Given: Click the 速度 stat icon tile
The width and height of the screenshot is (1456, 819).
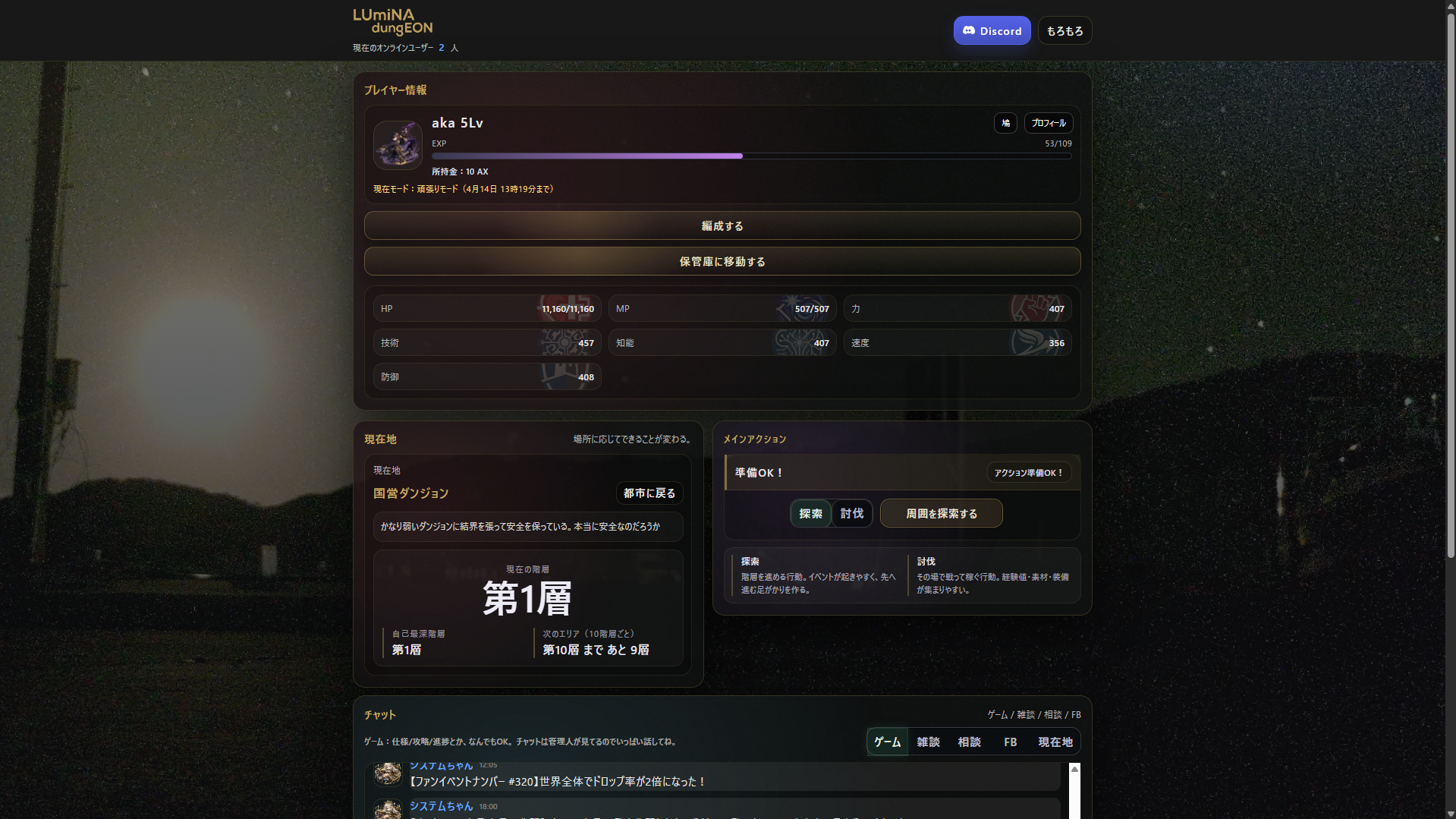Looking at the screenshot, I should coord(958,343).
